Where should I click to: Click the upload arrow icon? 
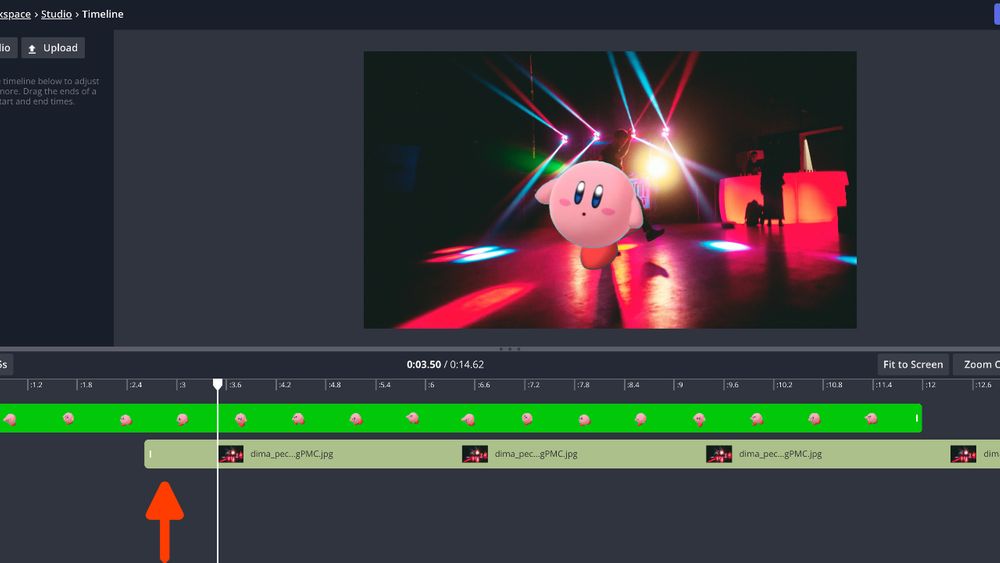(32, 49)
